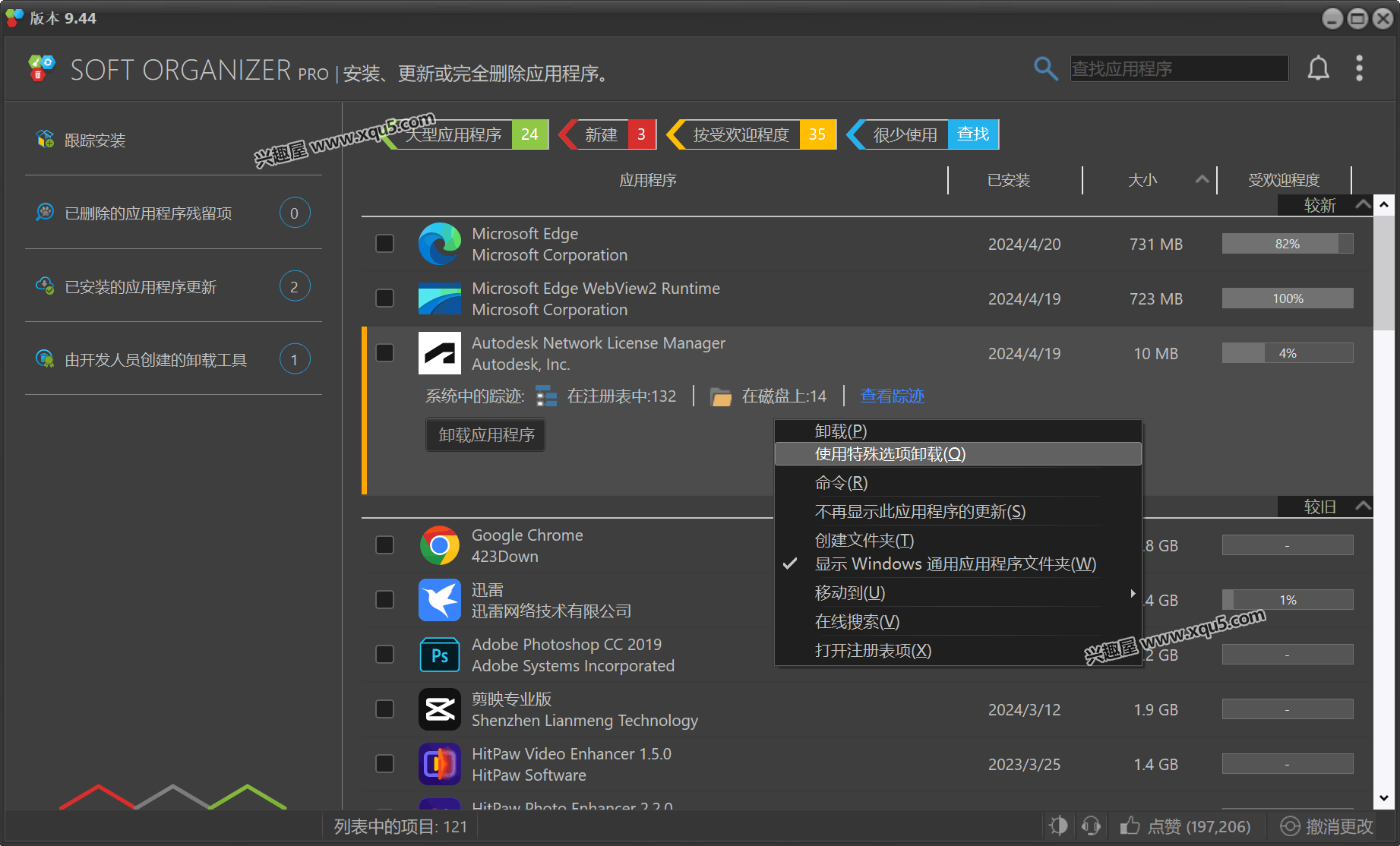Open 跟踪安装 in sidebar

95,140
